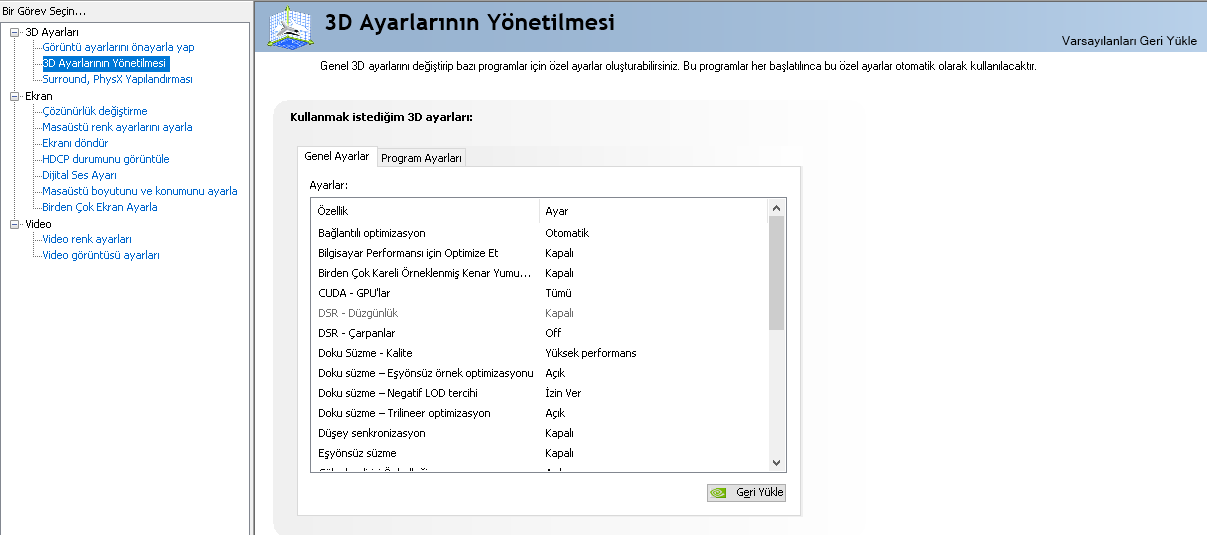Select Bağlantılı optimizasyon row
The height and width of the screenshot is (535, 1207).
(x=539, y=233)
